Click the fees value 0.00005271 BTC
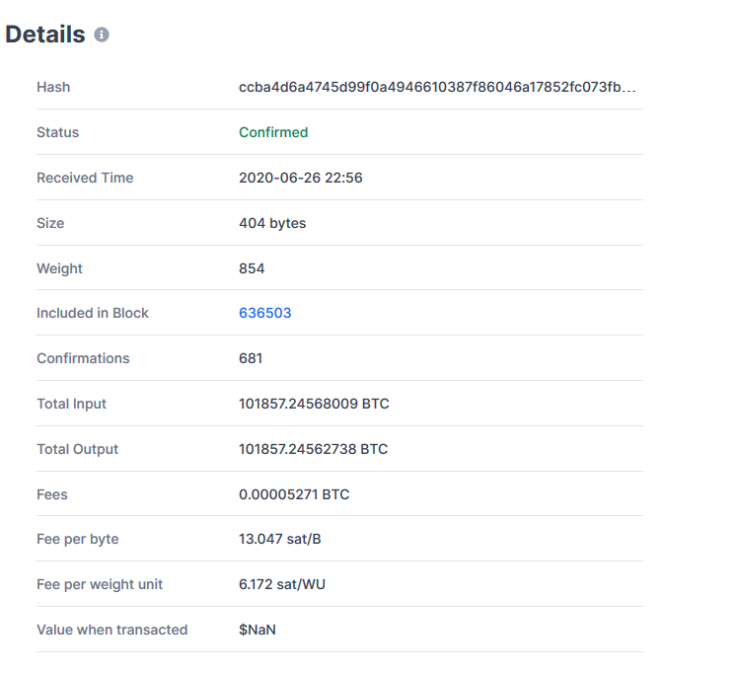This screenshot has height=673, width=736. [x=294, y=495]
